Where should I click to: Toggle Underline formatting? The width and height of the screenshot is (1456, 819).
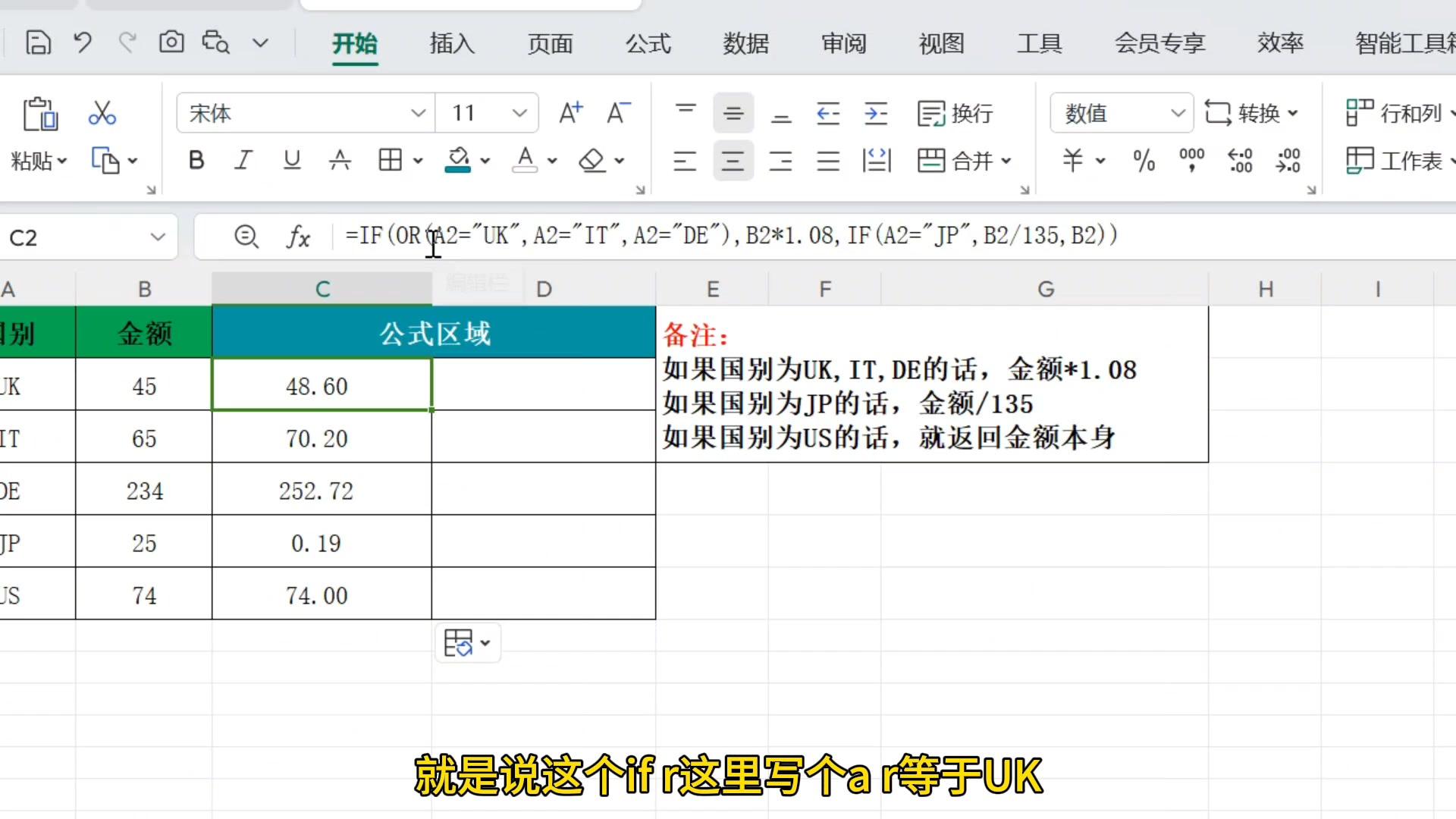292,160
